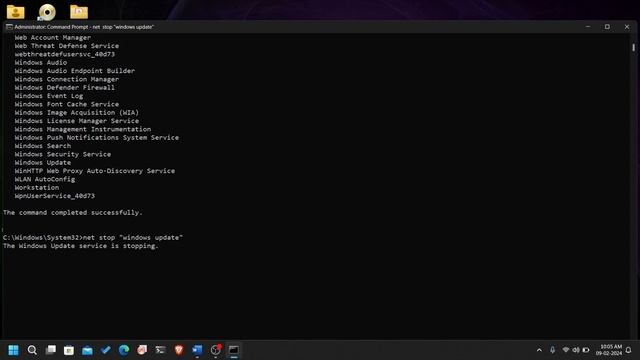Open Task View on the taskbar
This screenshot has width=640, height=360.
coord(51,350)
